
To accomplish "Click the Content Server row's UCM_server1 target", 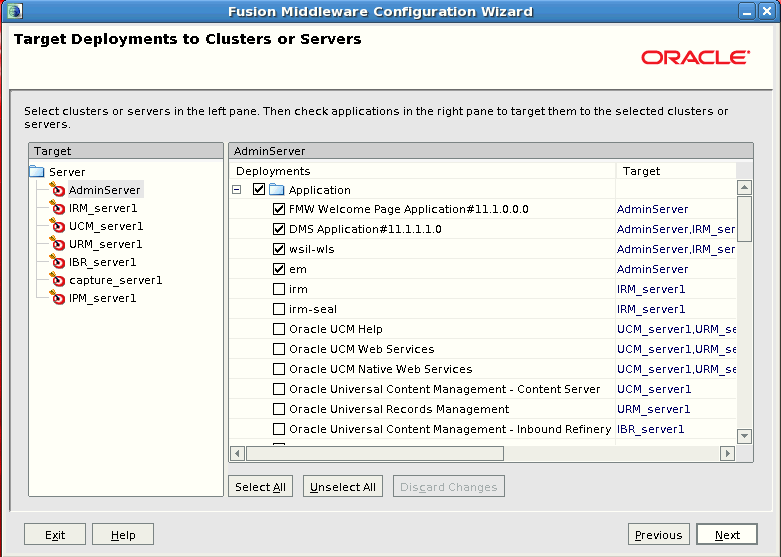I will (654, 389).
